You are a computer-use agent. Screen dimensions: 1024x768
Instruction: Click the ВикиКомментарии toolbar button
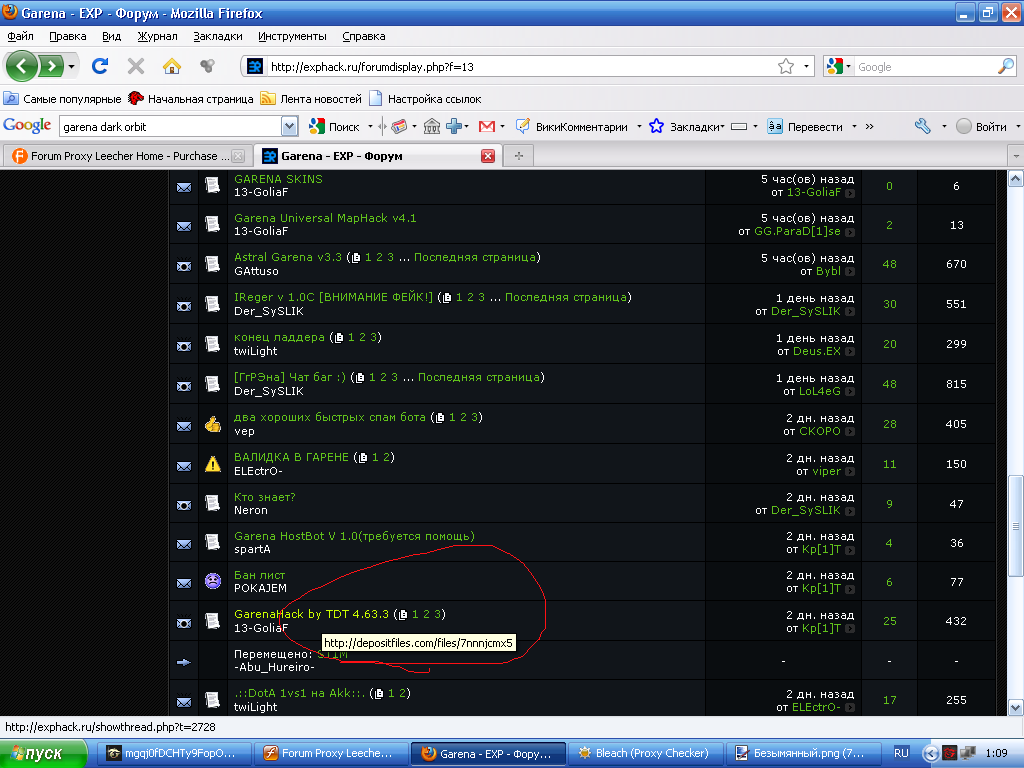(572, 127)
